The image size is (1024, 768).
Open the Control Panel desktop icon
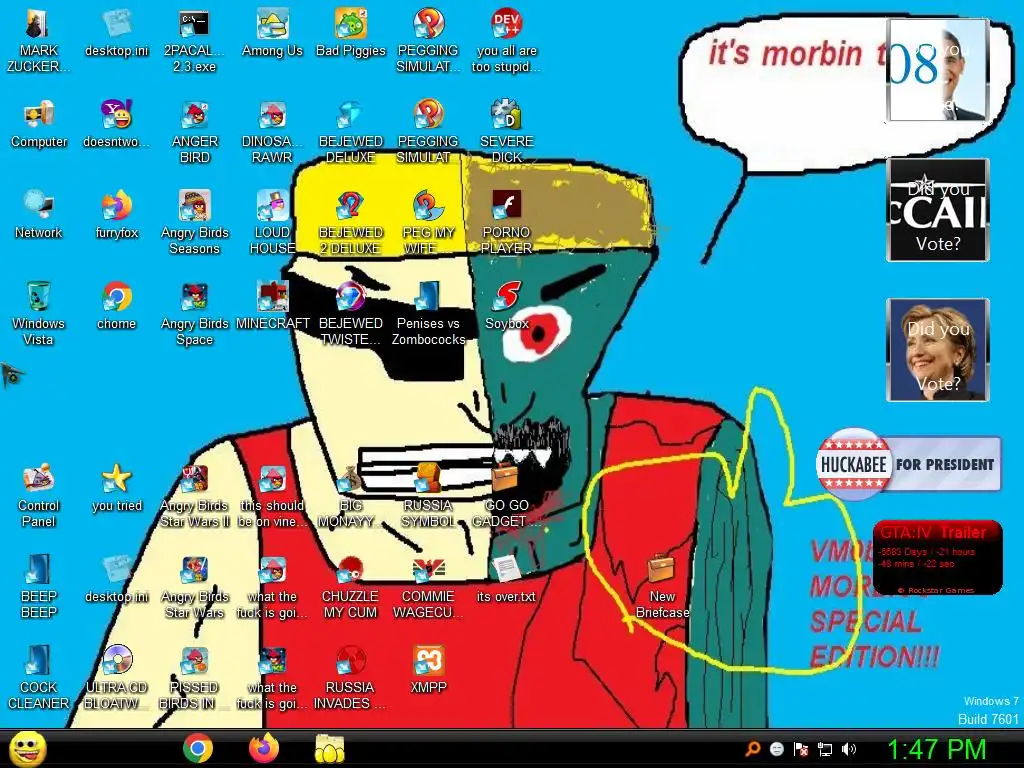pyautogui.click(x=39, y=495)
